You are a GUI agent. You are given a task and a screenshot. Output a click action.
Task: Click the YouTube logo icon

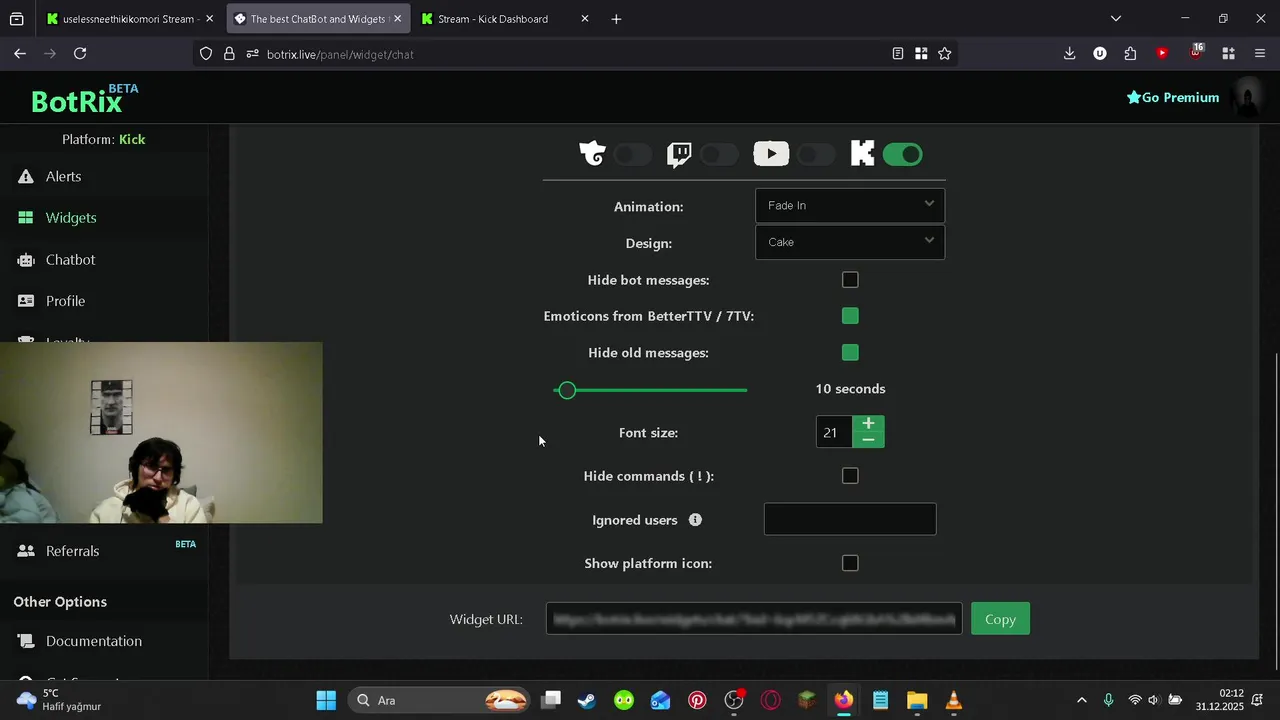[x=771, y=154]
